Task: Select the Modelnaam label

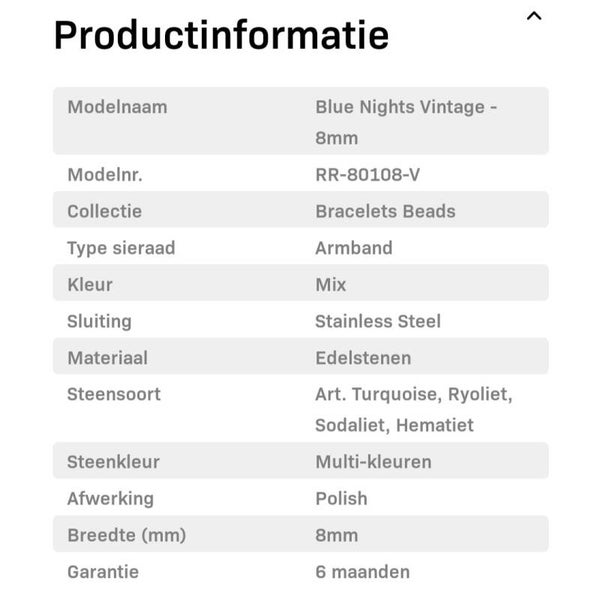Action: pyautogui.click(x=117, y=107)
